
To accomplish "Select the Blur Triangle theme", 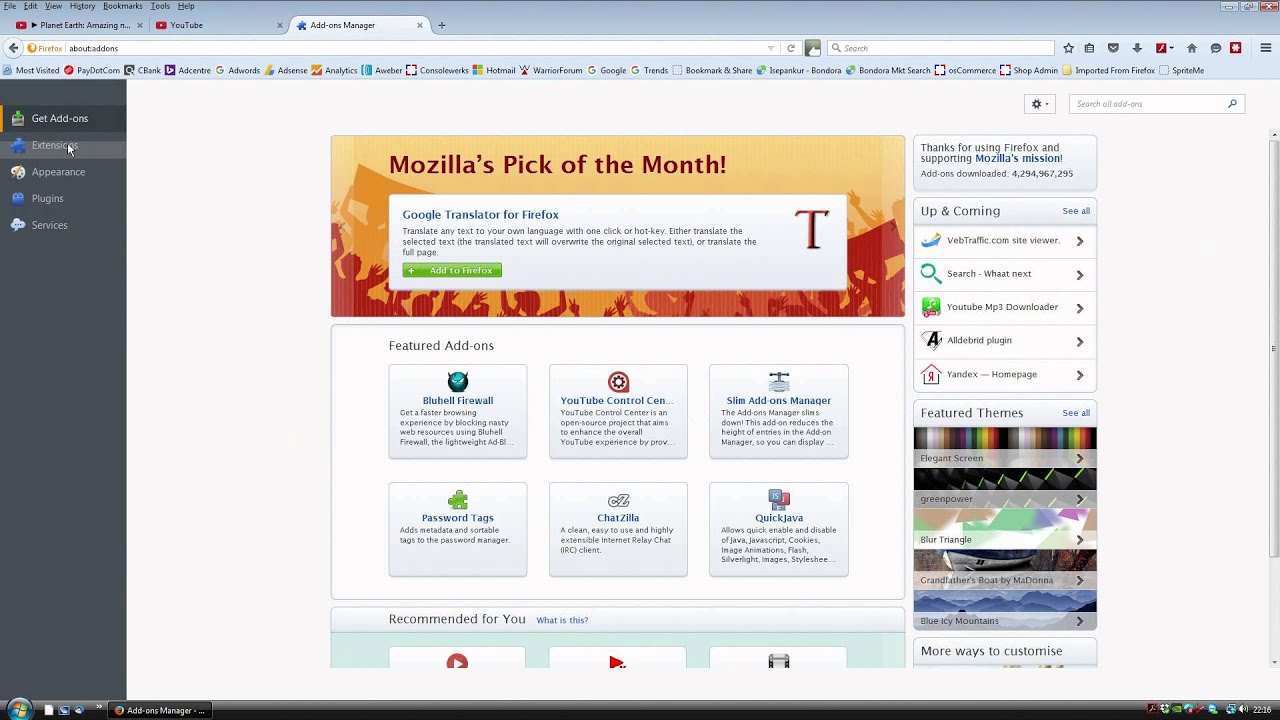I will coord(1005,529).
